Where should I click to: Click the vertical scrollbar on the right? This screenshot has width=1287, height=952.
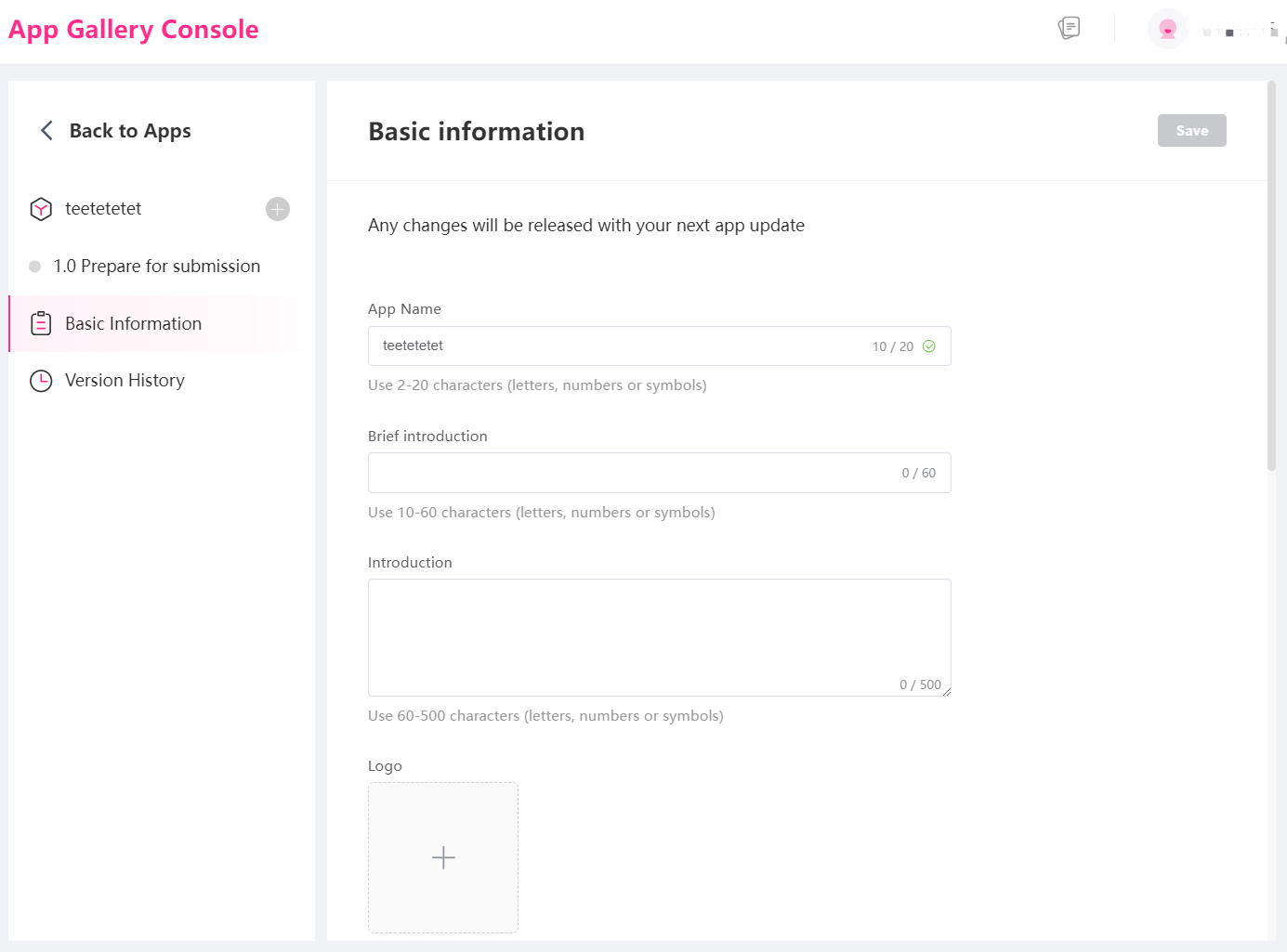click(x=1271, y=279)
